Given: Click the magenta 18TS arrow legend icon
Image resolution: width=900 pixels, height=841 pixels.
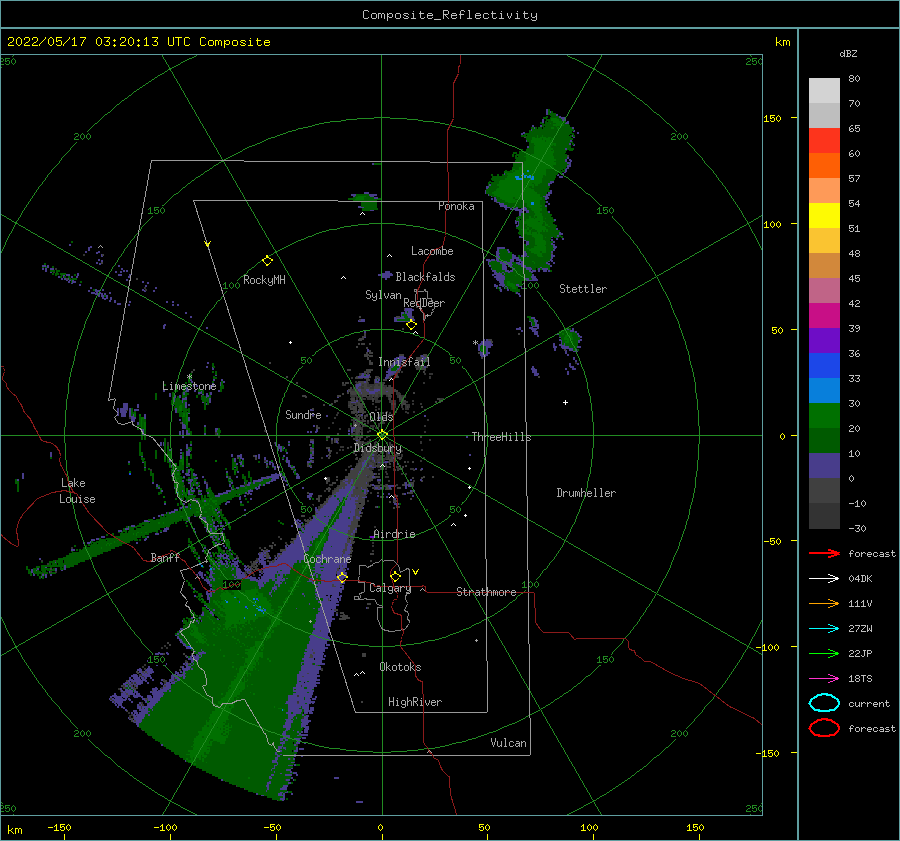Looking at the screenshot, I should 824,679.
